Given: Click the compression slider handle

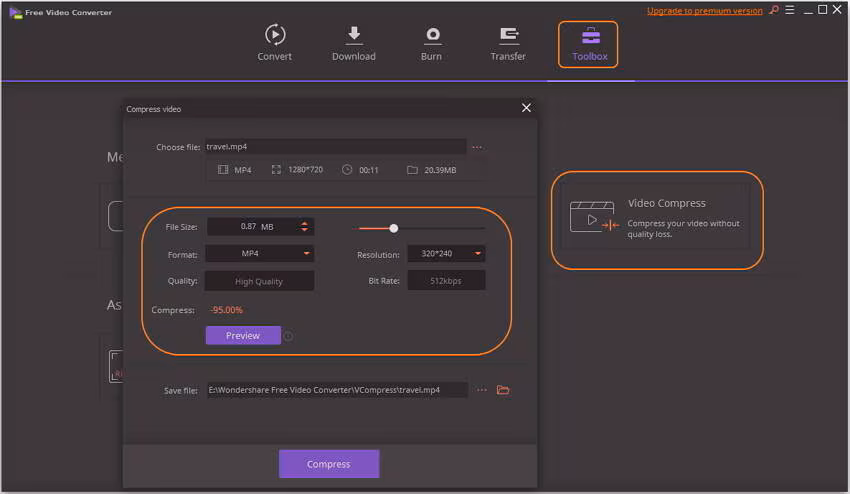Looking at the screenshot, I should click(x=394, y=228).
